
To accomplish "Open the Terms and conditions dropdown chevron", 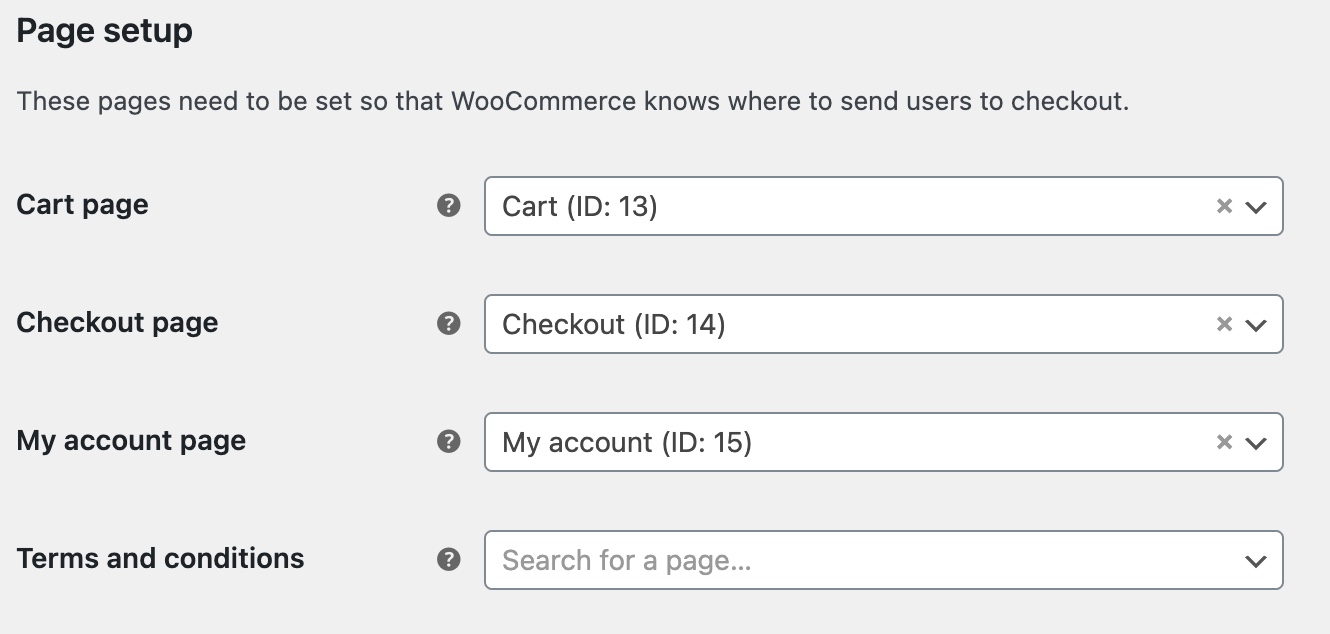I will click(x=1256, y=561).
